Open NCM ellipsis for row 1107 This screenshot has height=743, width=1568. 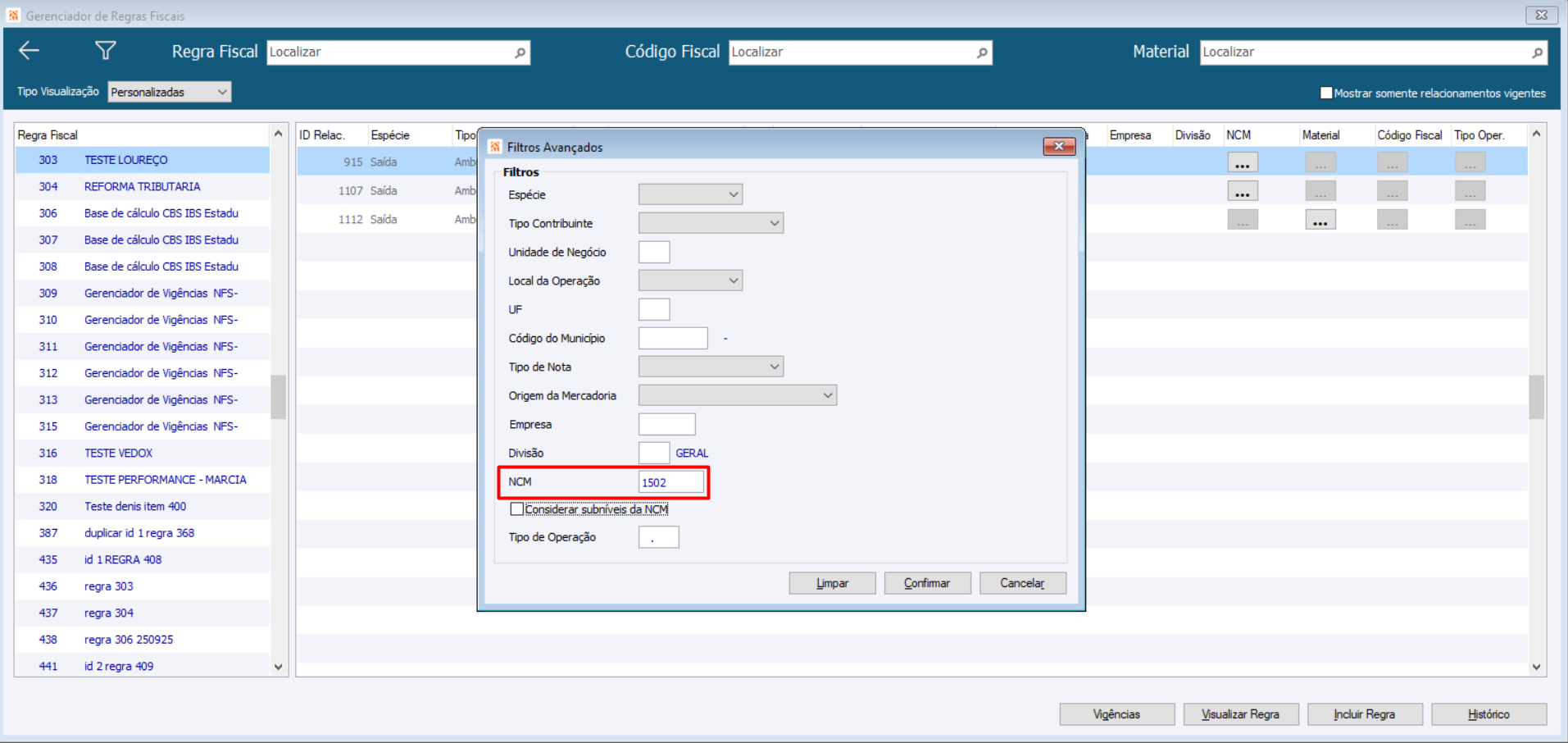point(1243,192)
